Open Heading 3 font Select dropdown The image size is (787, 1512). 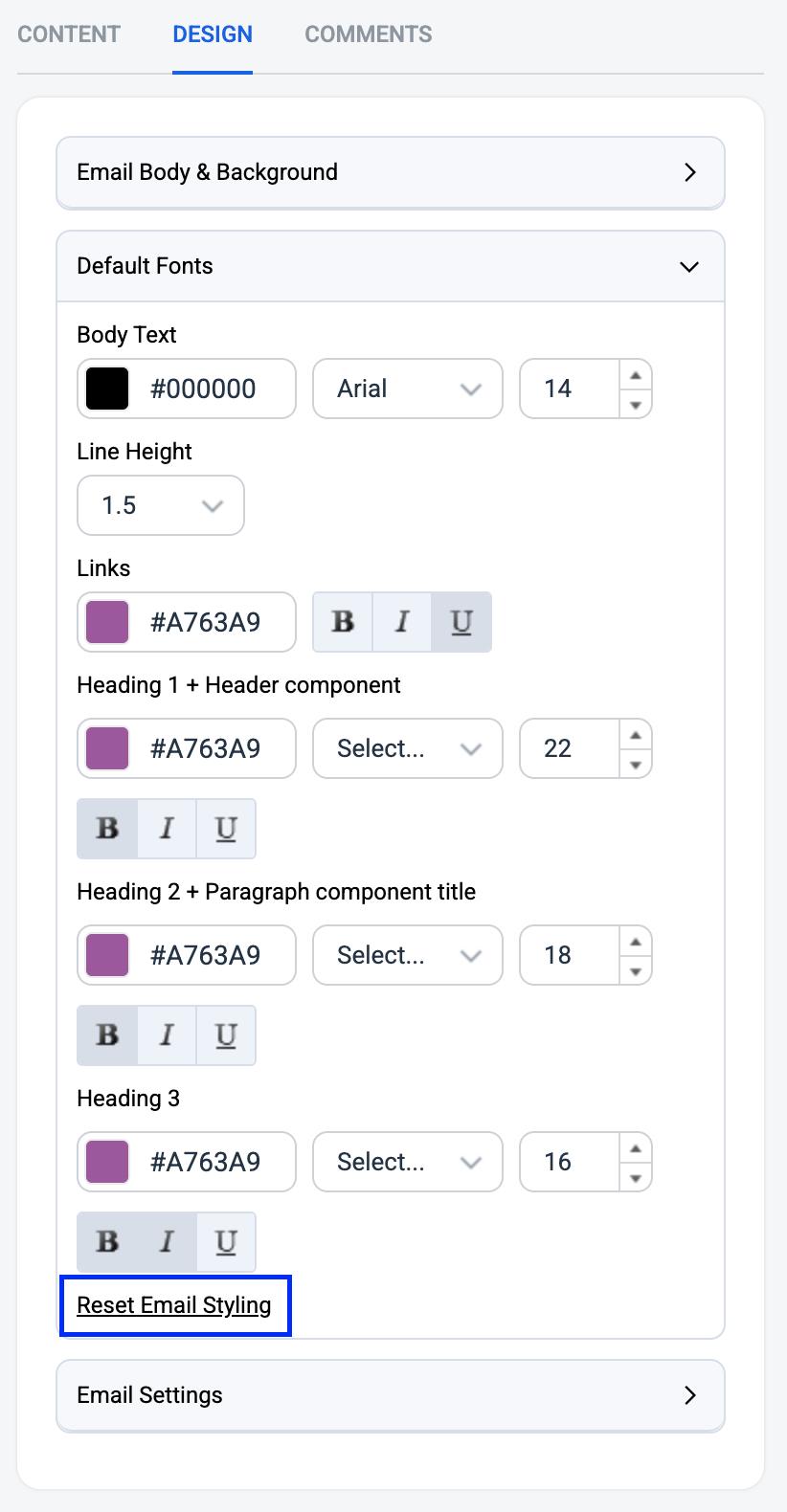click(408, 1162)
